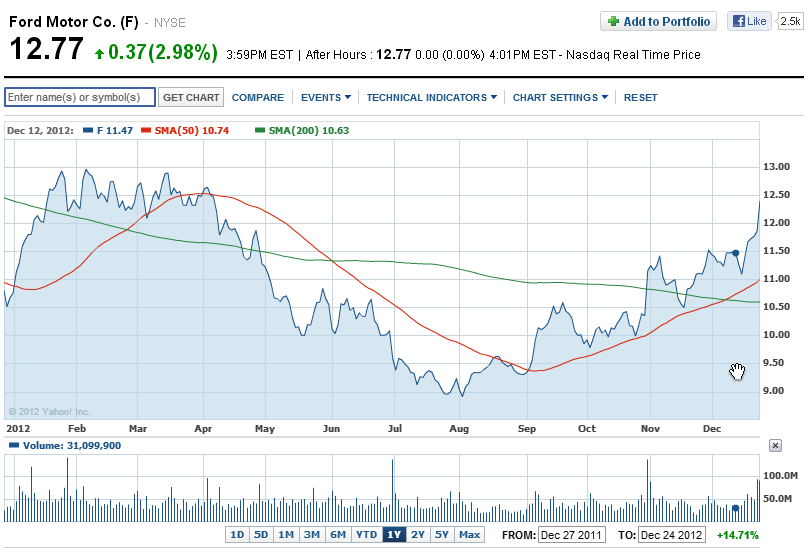Select the 6M time range tab

point(338,535)
